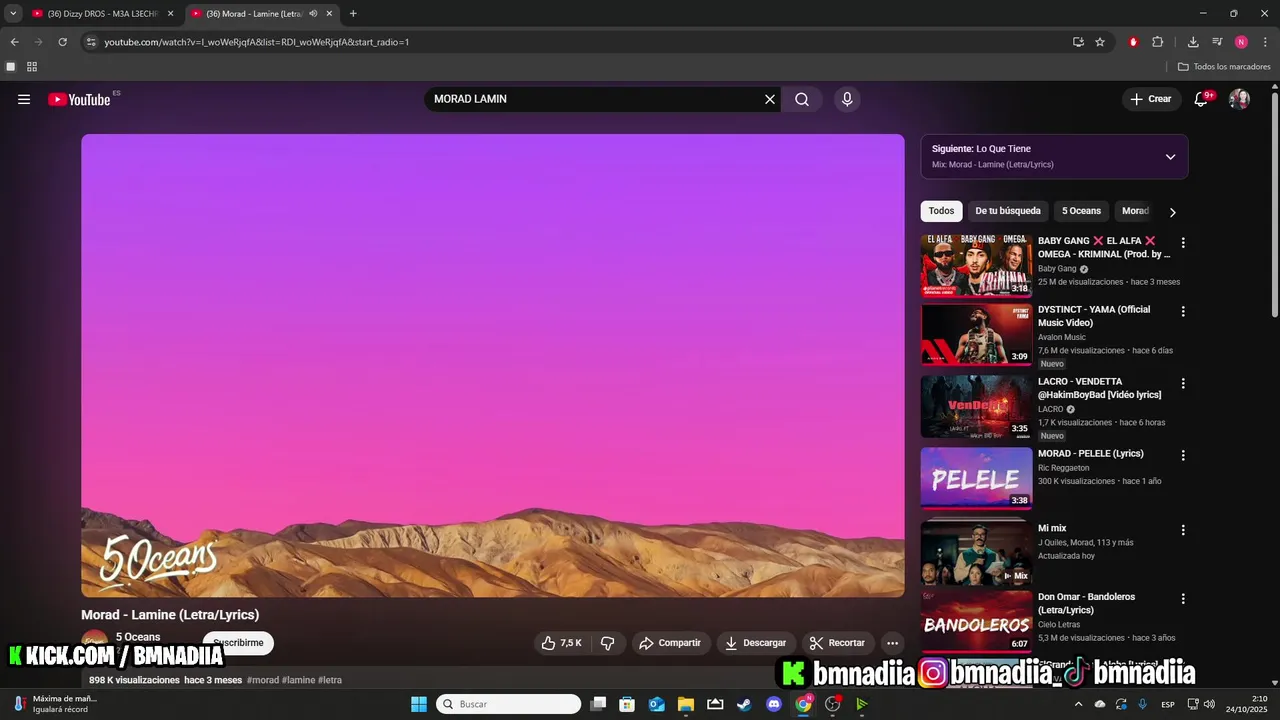Open LACRO - VENDETTA video title
This screenshot has width=1280, height=720.
1100,388
